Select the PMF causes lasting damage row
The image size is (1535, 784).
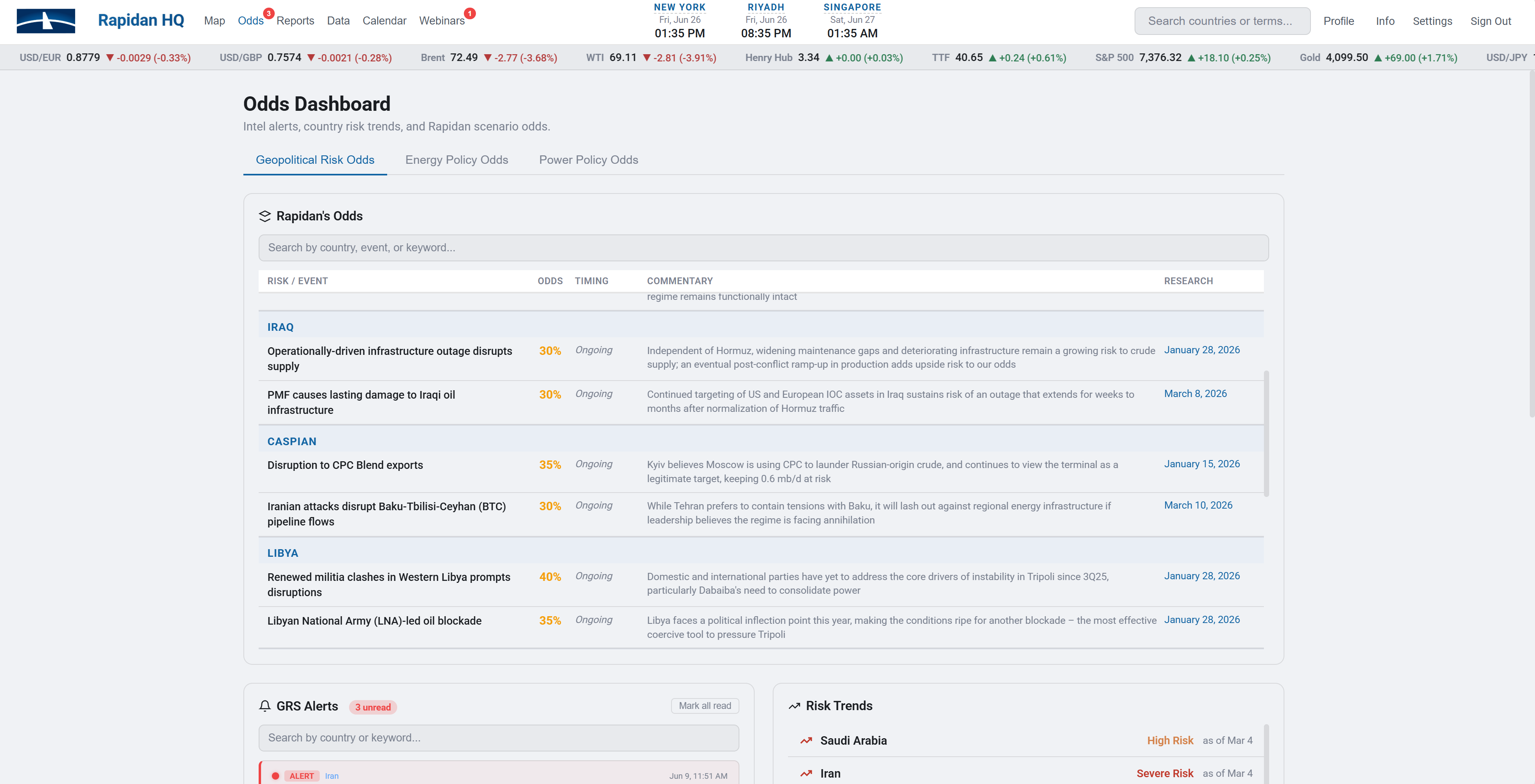[x=761, y=403]
